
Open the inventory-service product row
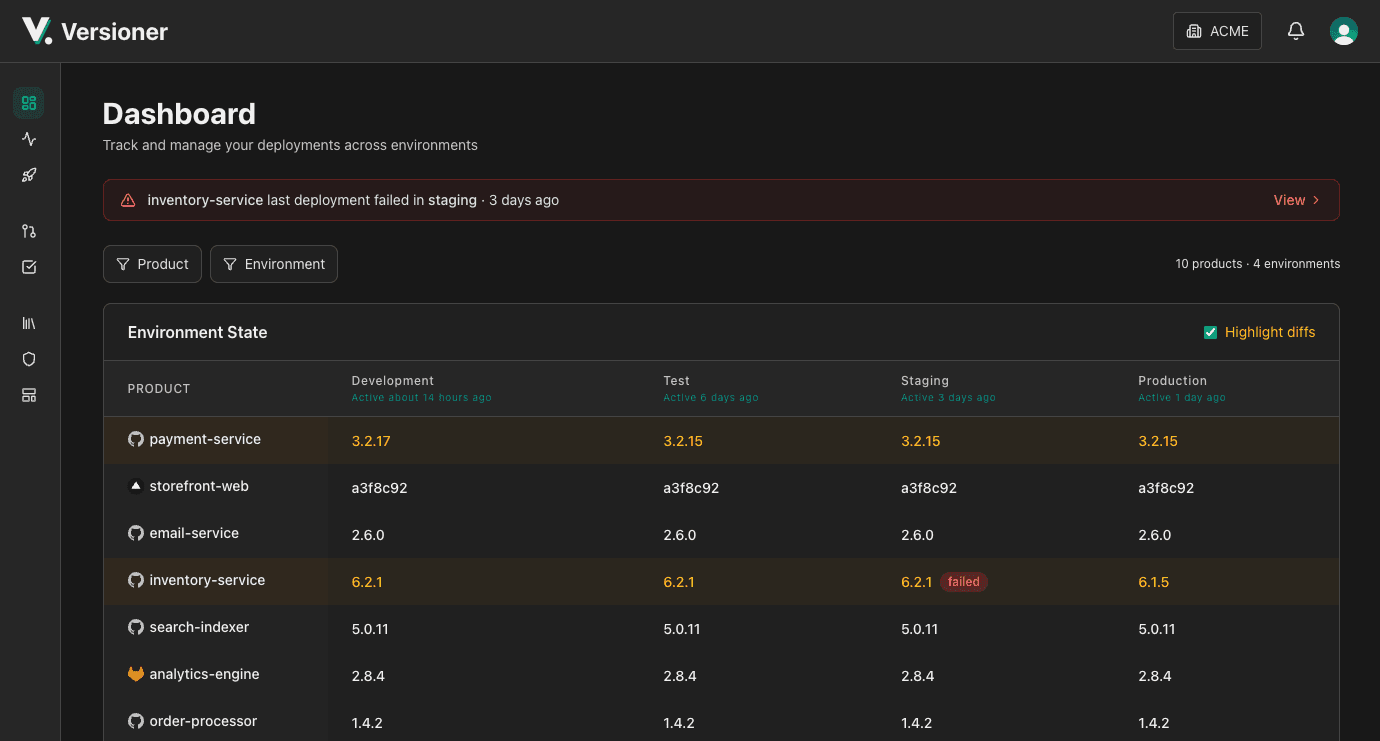pos(721,581)
